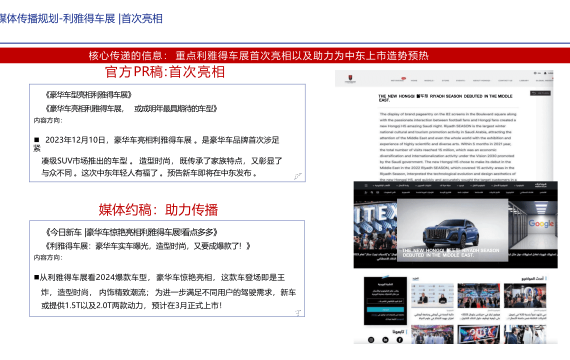Click the language globe icon on Hongqi site
This screenshot has width=570, height=360.
click(x=535, y=73)
